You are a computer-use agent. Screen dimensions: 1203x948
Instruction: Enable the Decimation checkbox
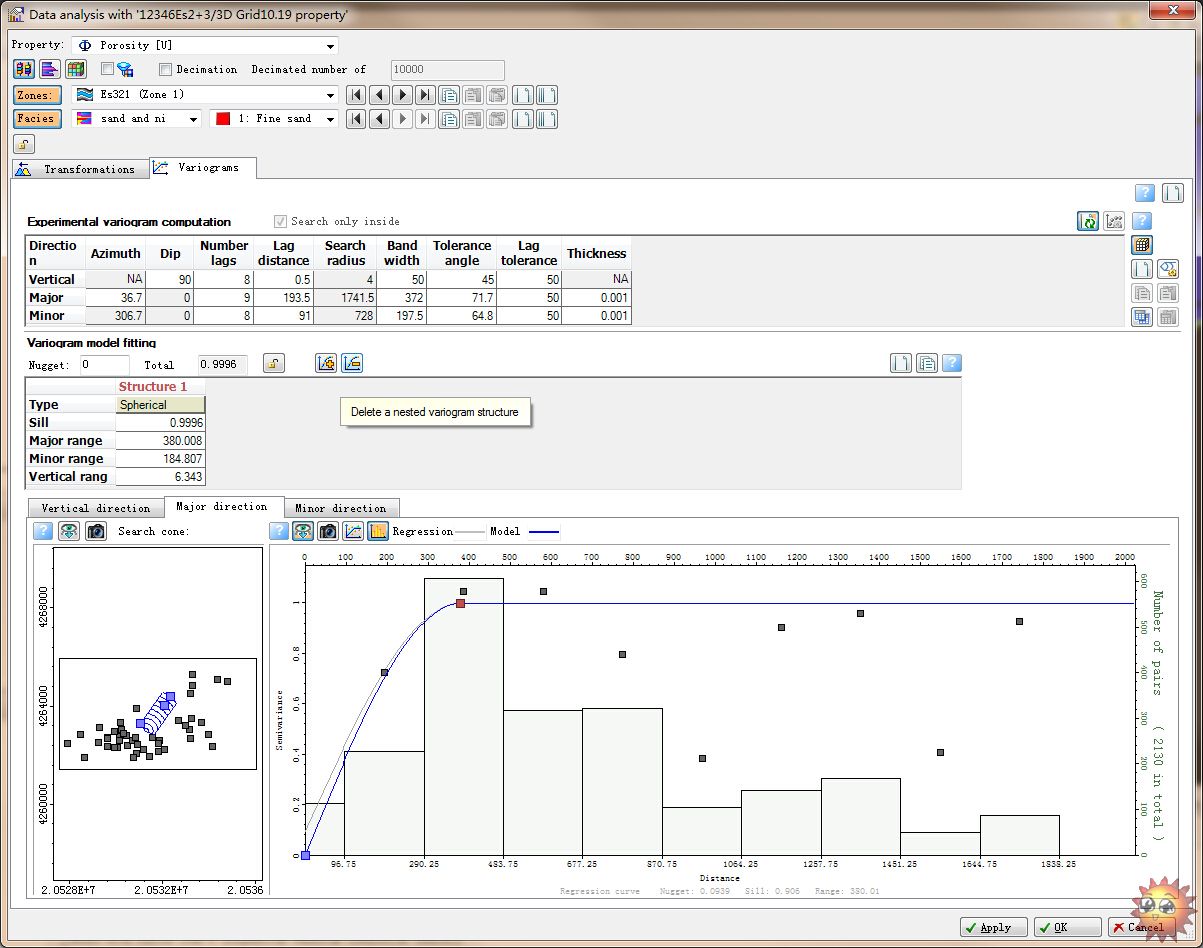point(166,69)
